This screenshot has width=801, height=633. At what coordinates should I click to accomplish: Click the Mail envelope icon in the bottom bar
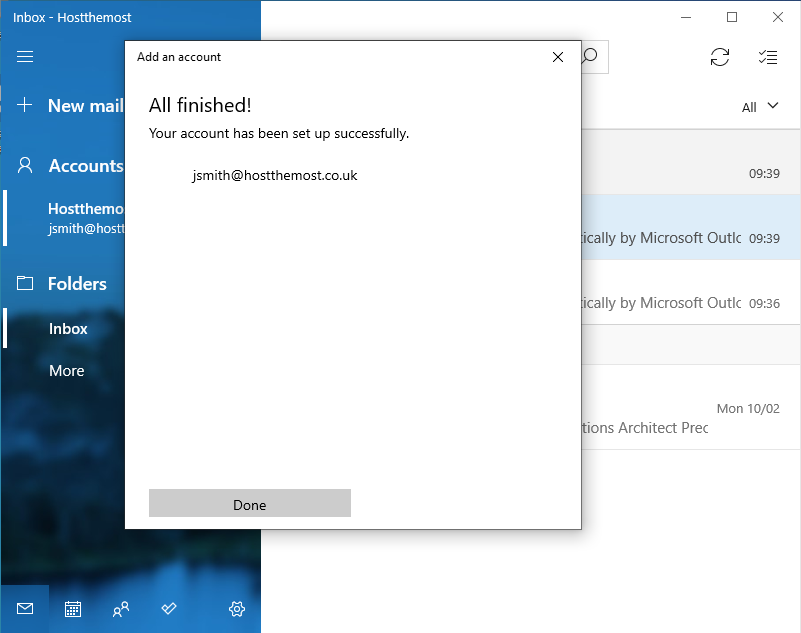[25, 608]
